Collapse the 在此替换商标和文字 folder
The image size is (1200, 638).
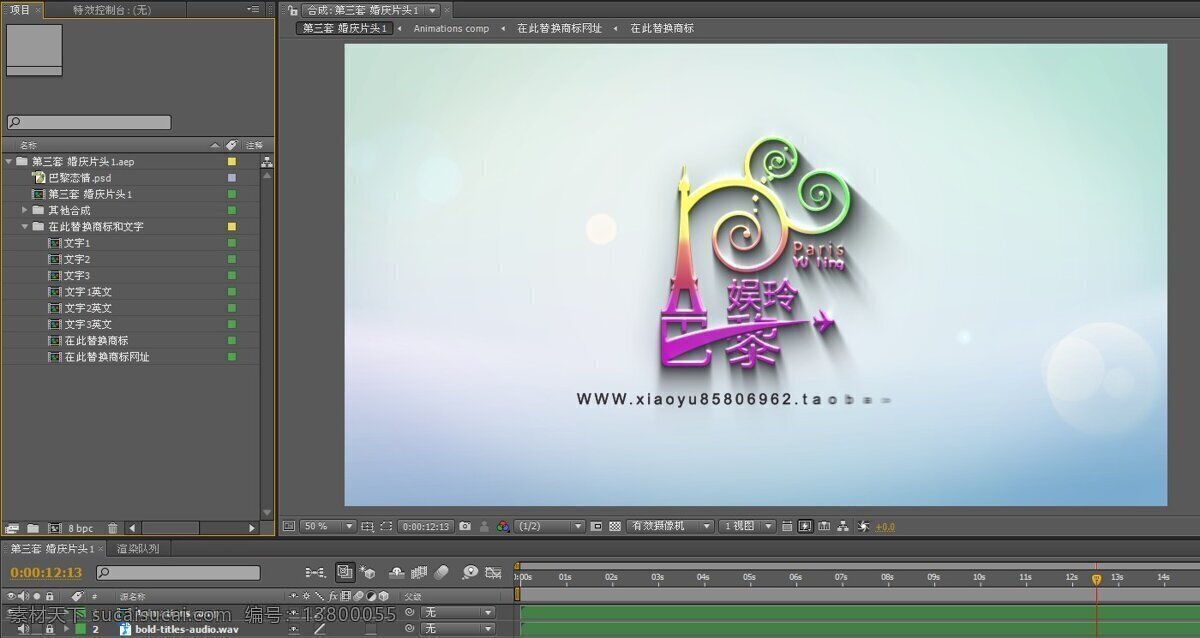coord(25,227)
